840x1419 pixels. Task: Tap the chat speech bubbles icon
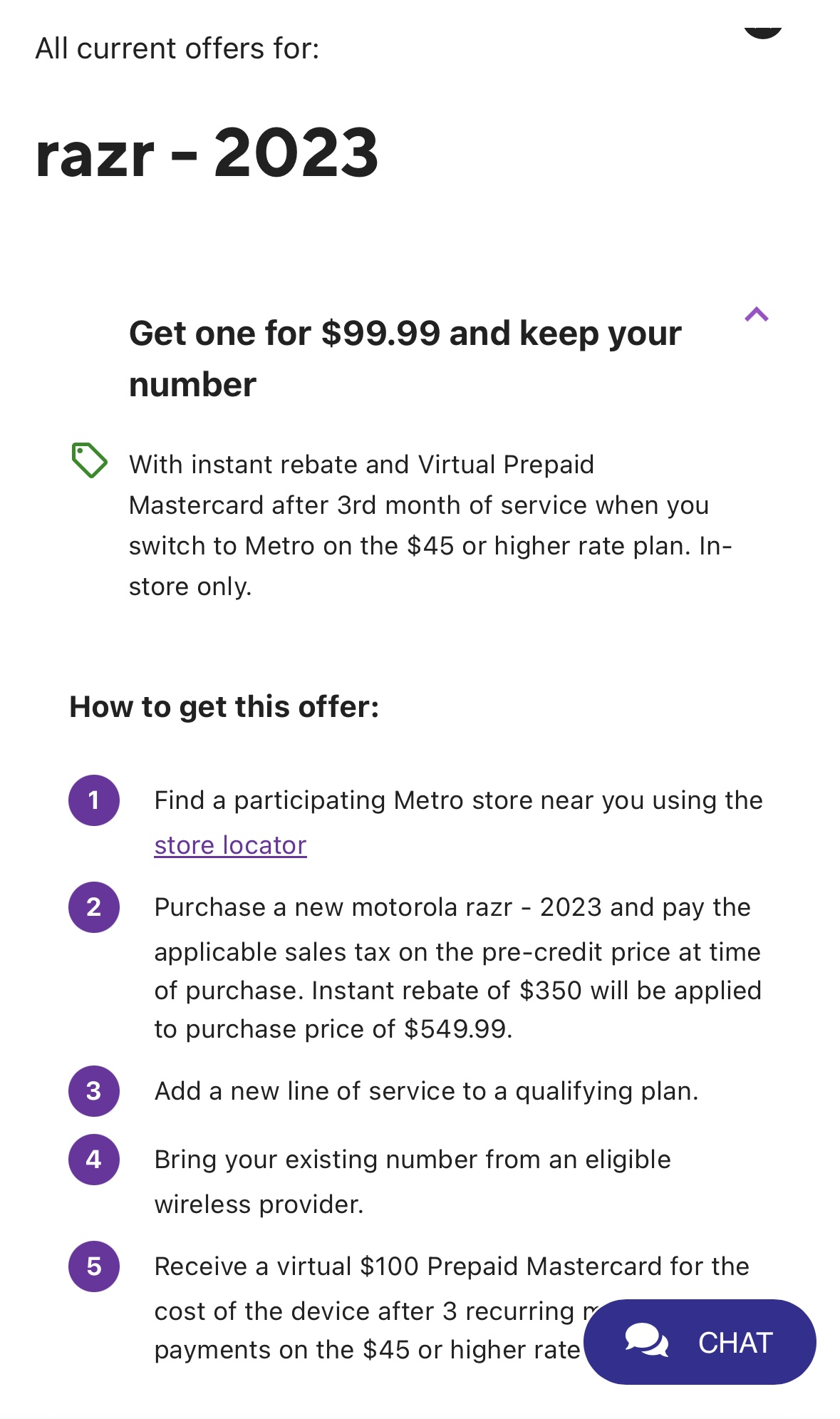(x=646, y=1340)
